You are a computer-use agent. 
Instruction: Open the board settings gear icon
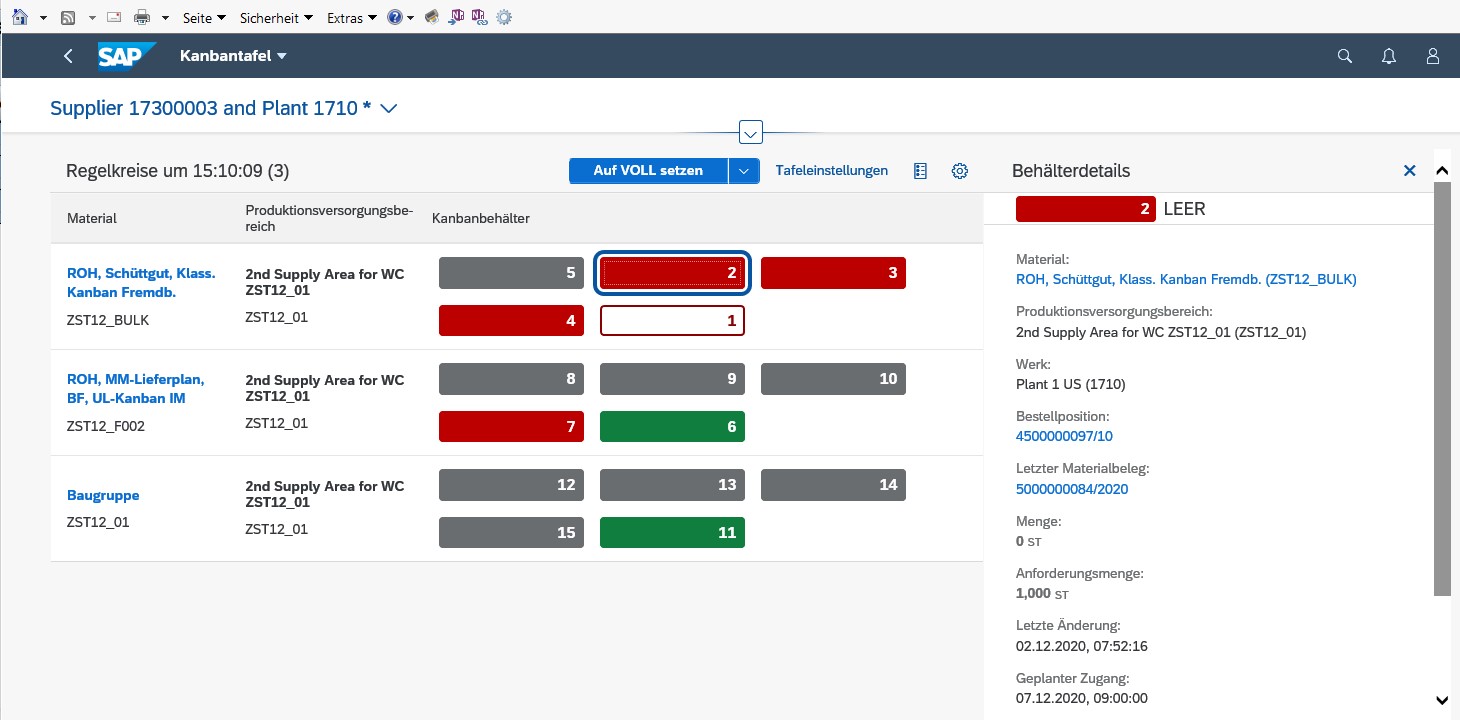click(x=959, y=170)
